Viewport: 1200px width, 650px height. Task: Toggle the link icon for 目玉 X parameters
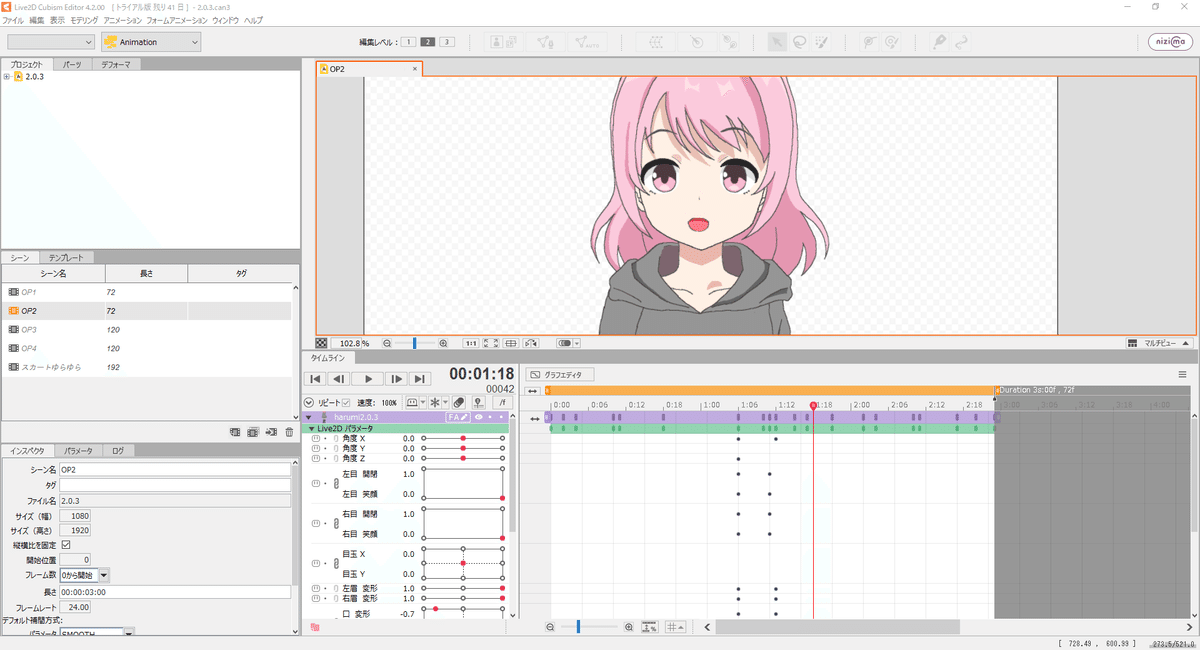[335, 564]
